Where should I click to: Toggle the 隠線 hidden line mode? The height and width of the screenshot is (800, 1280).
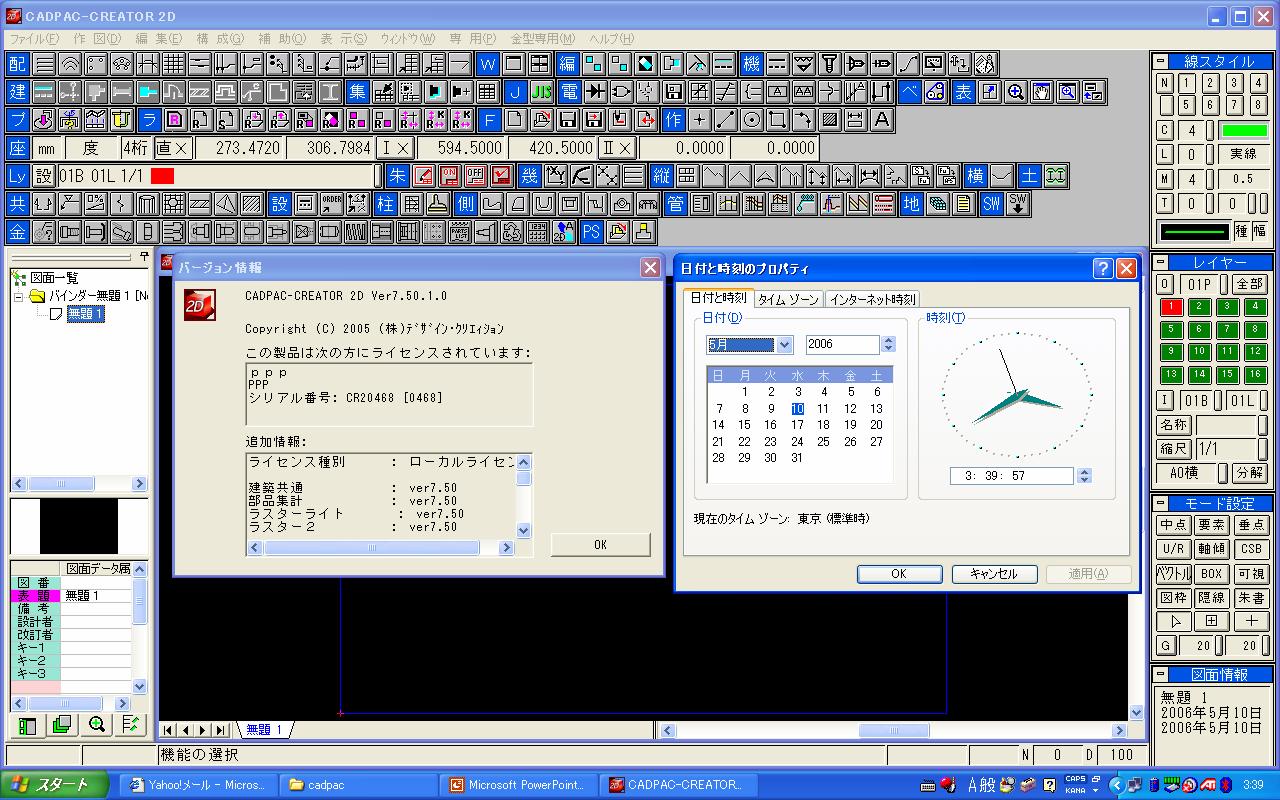pos(1212,598)
